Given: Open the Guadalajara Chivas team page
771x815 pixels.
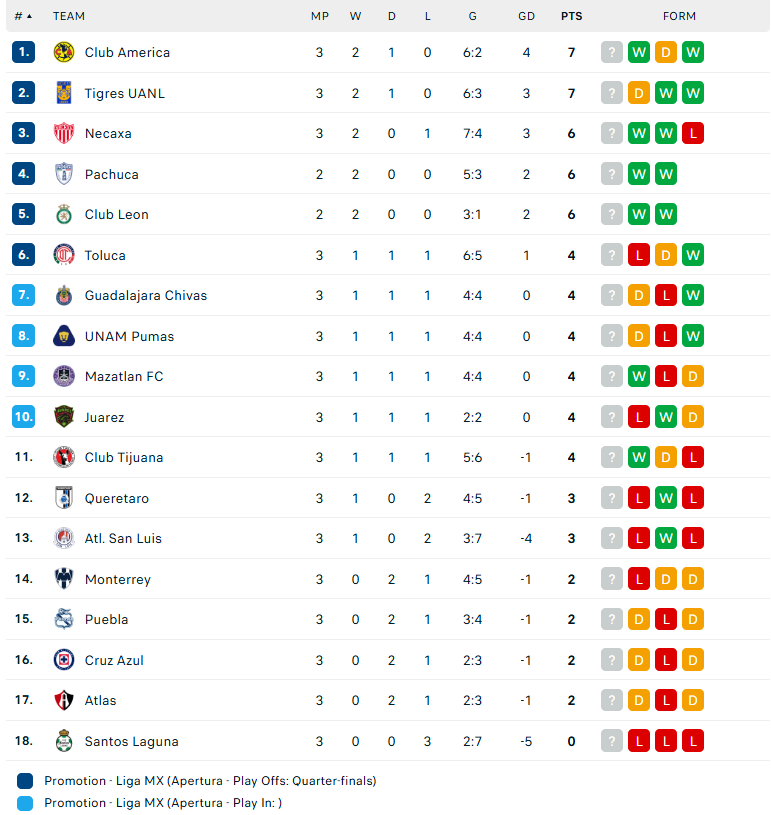Looking at the screenshot, I should (x=146, y=295).
